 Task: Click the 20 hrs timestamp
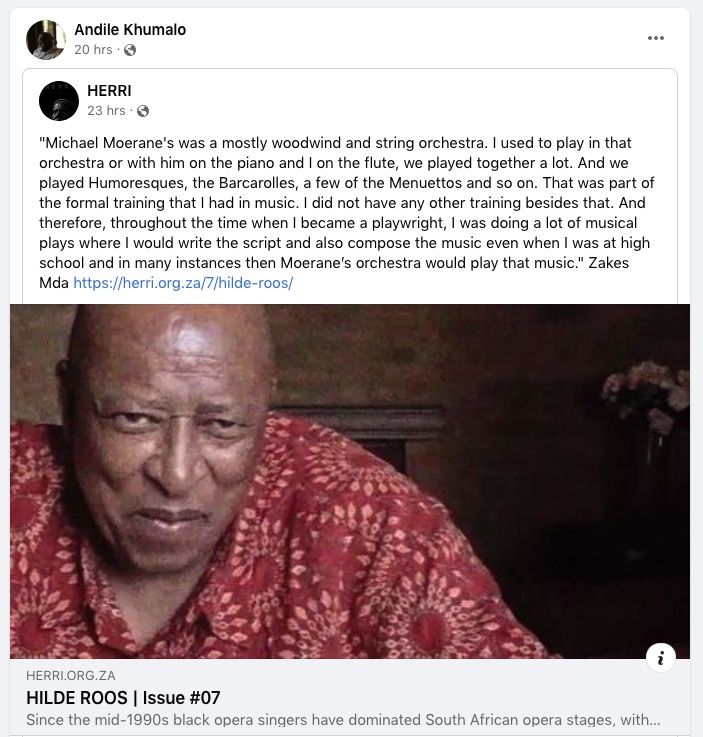[93, 50]
